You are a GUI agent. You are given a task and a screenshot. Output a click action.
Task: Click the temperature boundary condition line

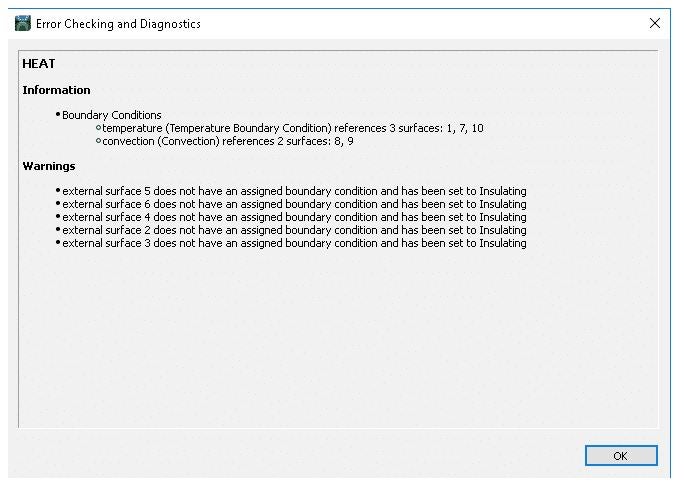point(293,128)
